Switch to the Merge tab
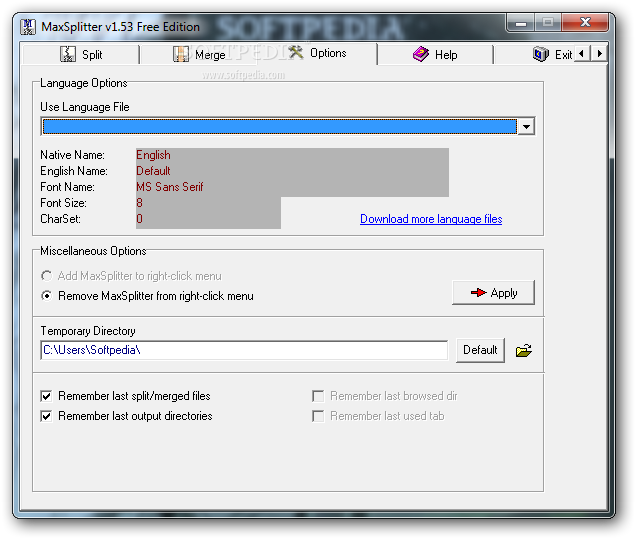Image resolution: width=636 pixels, height=539 pixels. tap(199, 54)
